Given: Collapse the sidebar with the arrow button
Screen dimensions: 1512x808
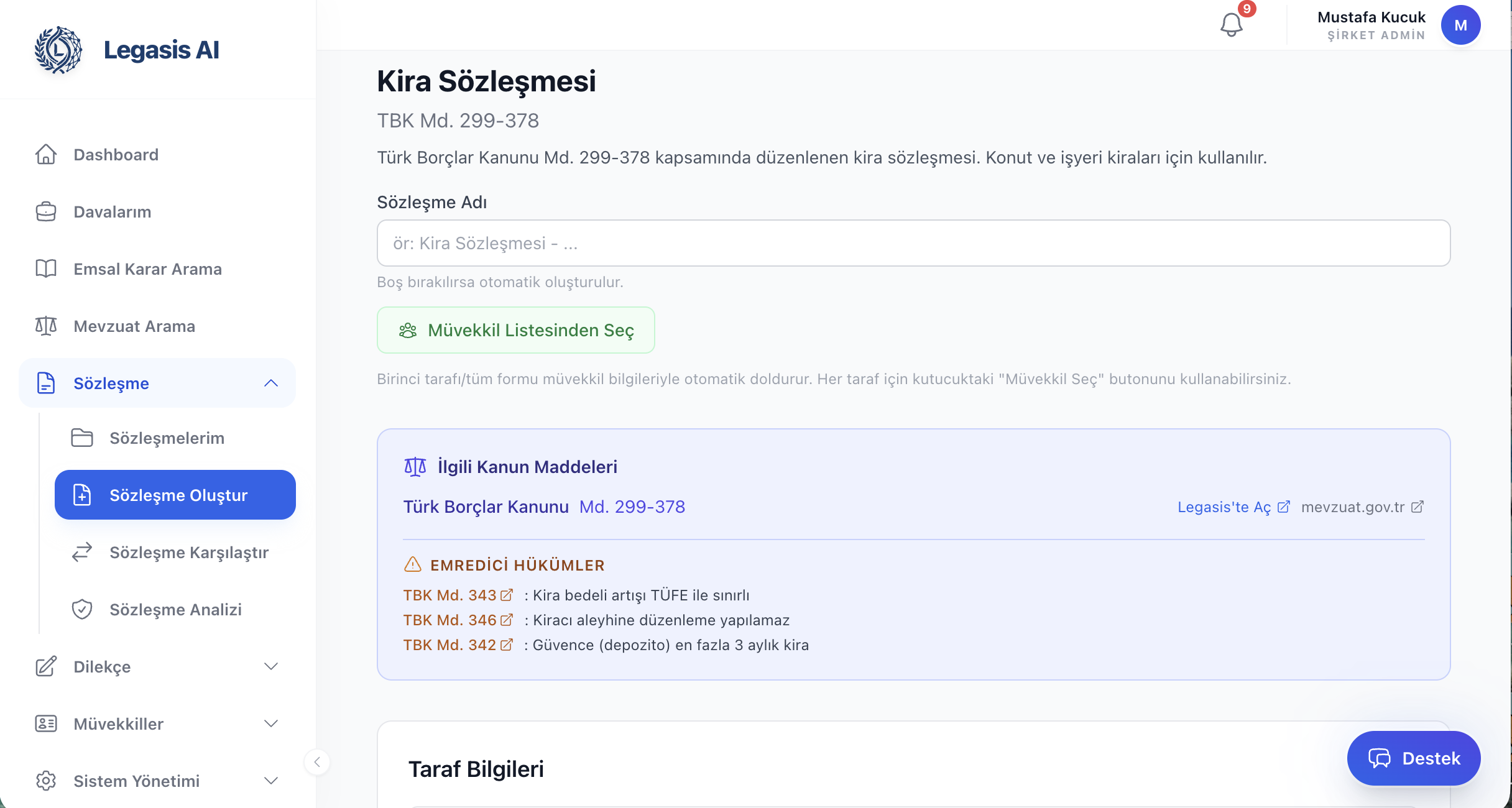Looking at the screenshot, I should pos(317,762).
